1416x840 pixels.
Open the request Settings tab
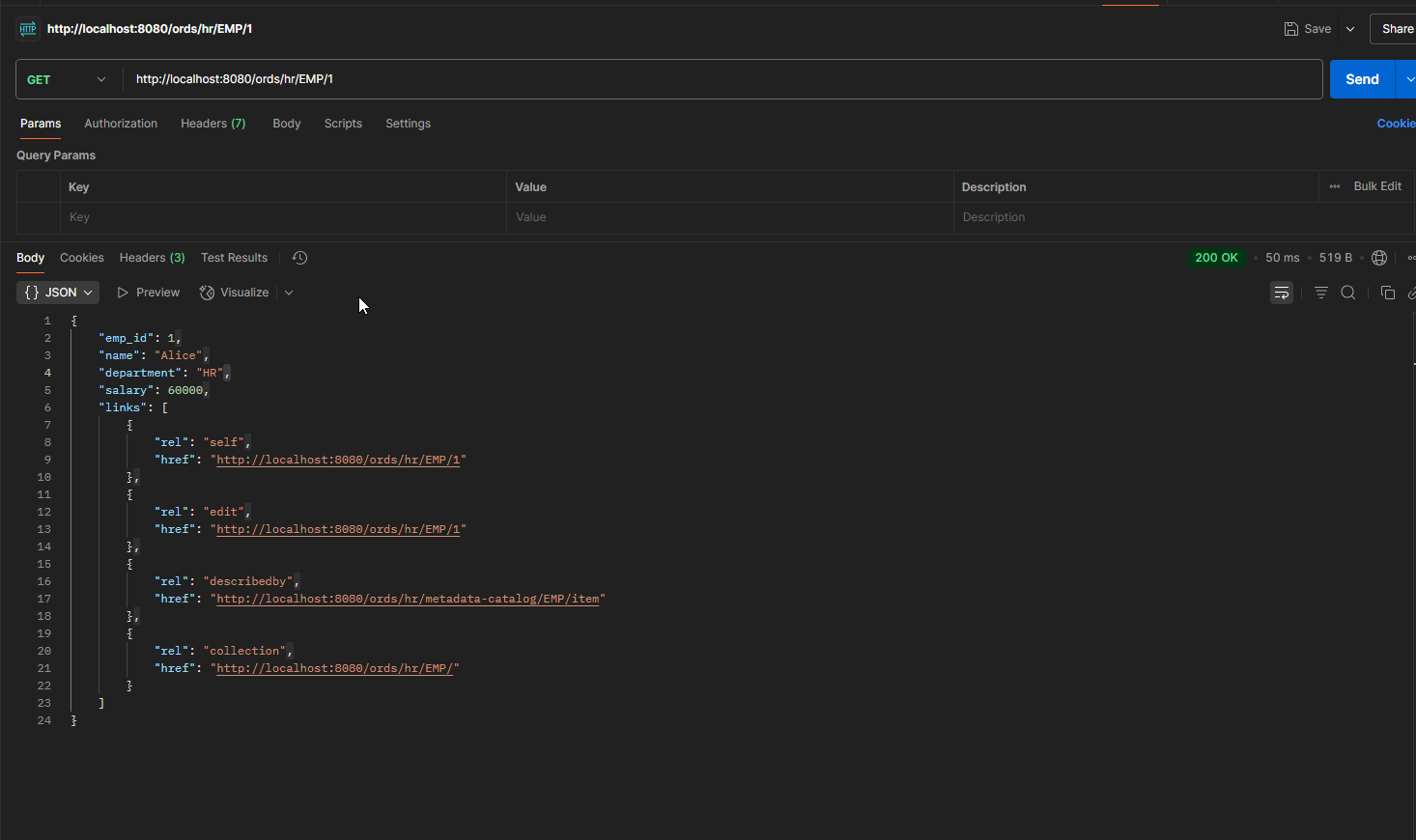(408, 124)
